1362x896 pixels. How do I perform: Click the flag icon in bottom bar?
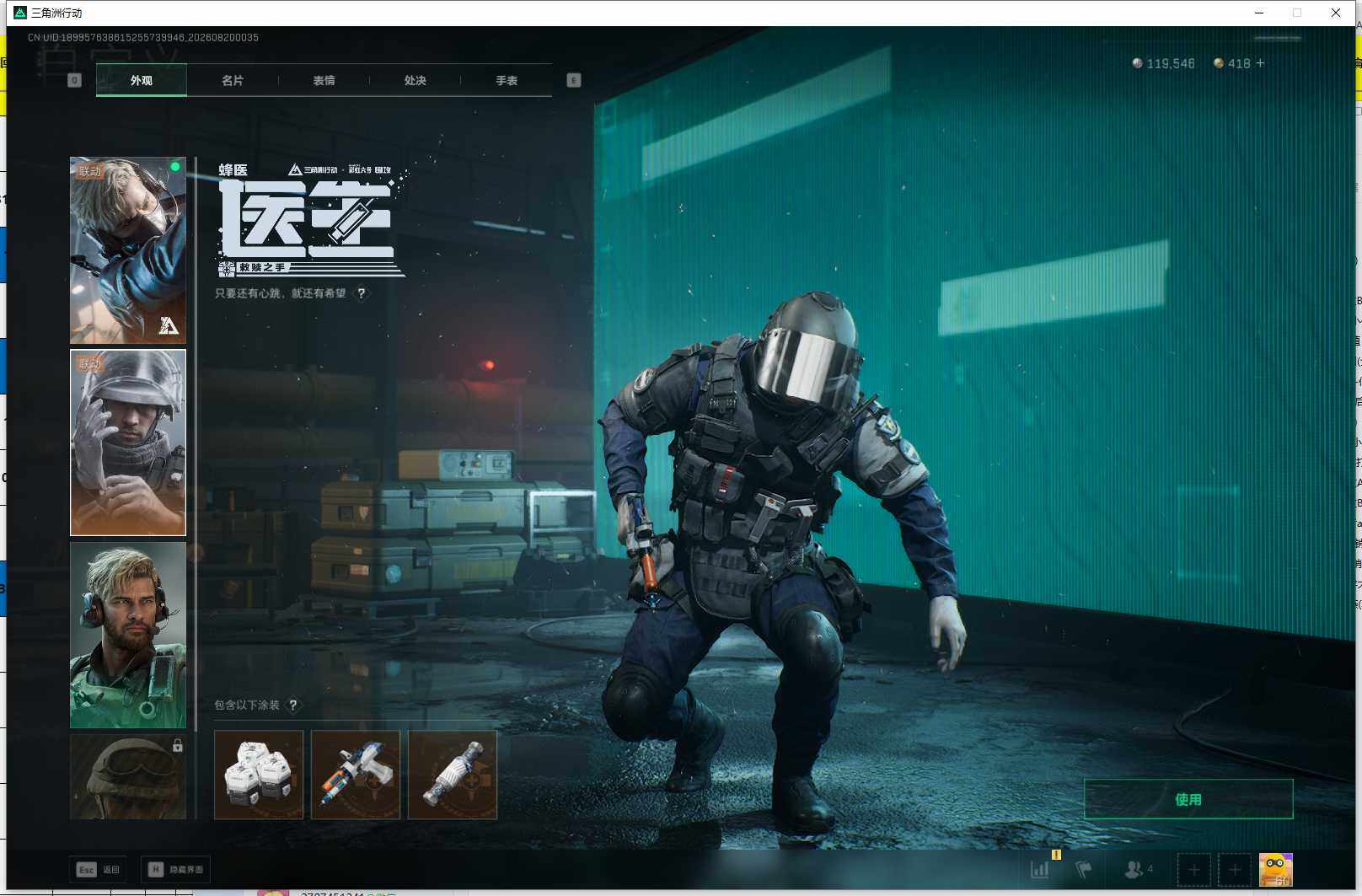coord(1084,869)
